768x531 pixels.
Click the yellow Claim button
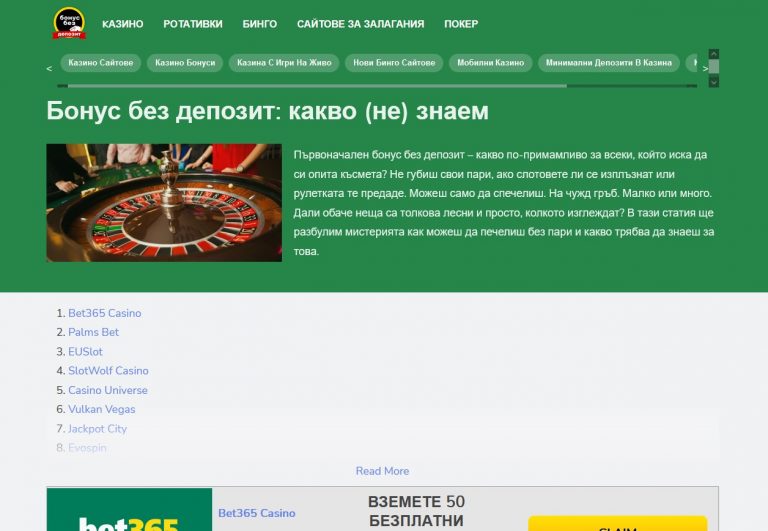[617, 524]
